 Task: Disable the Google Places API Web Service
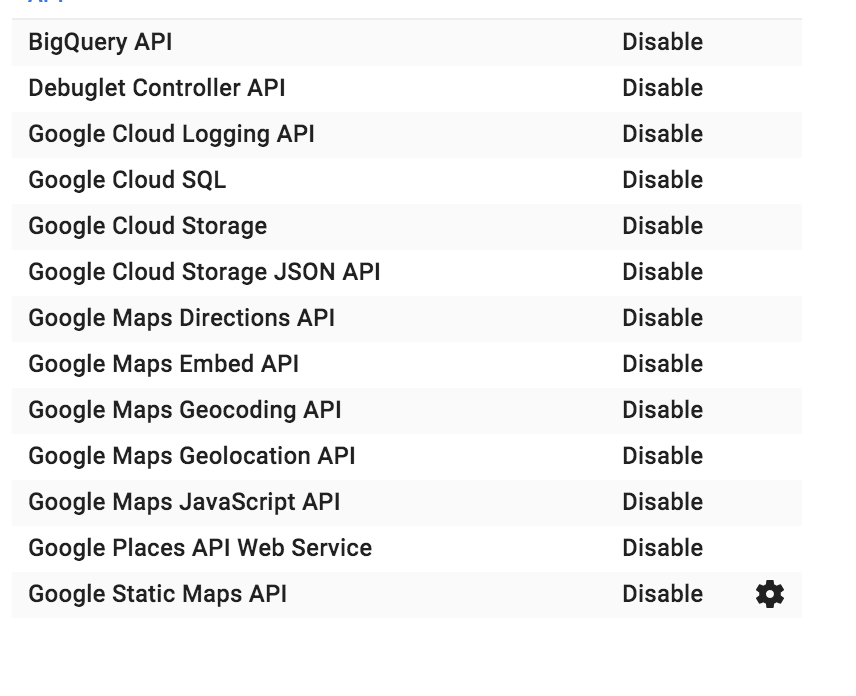pos(663,548)
